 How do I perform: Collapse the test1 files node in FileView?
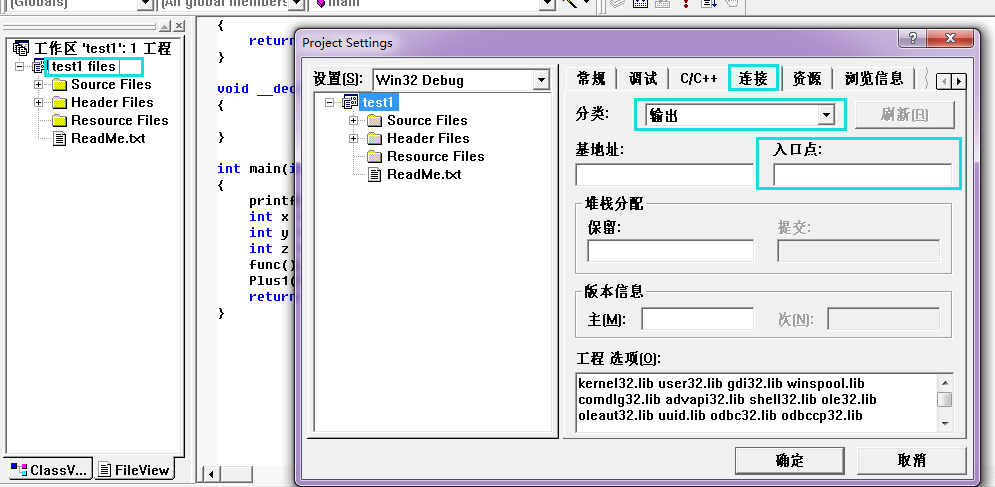(20, 67)
